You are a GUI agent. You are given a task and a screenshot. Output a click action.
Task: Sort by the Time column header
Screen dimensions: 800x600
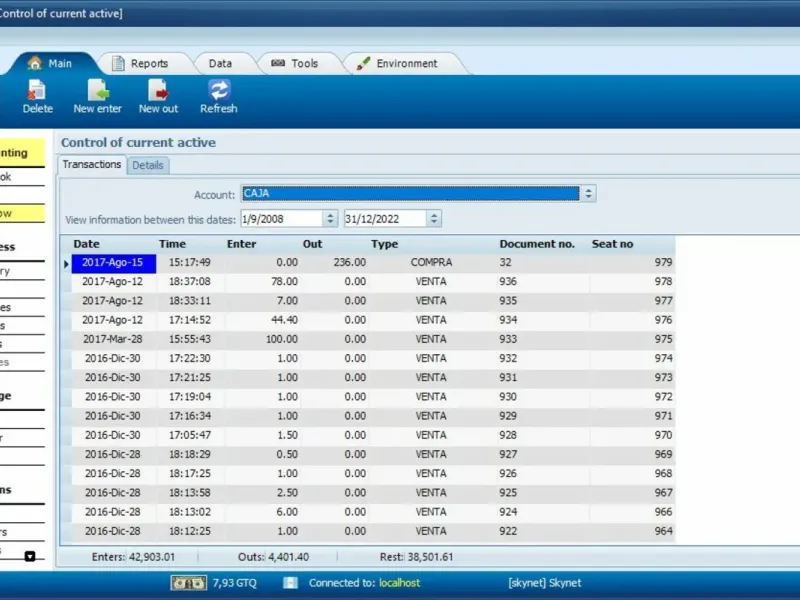(x=172, y=244)
